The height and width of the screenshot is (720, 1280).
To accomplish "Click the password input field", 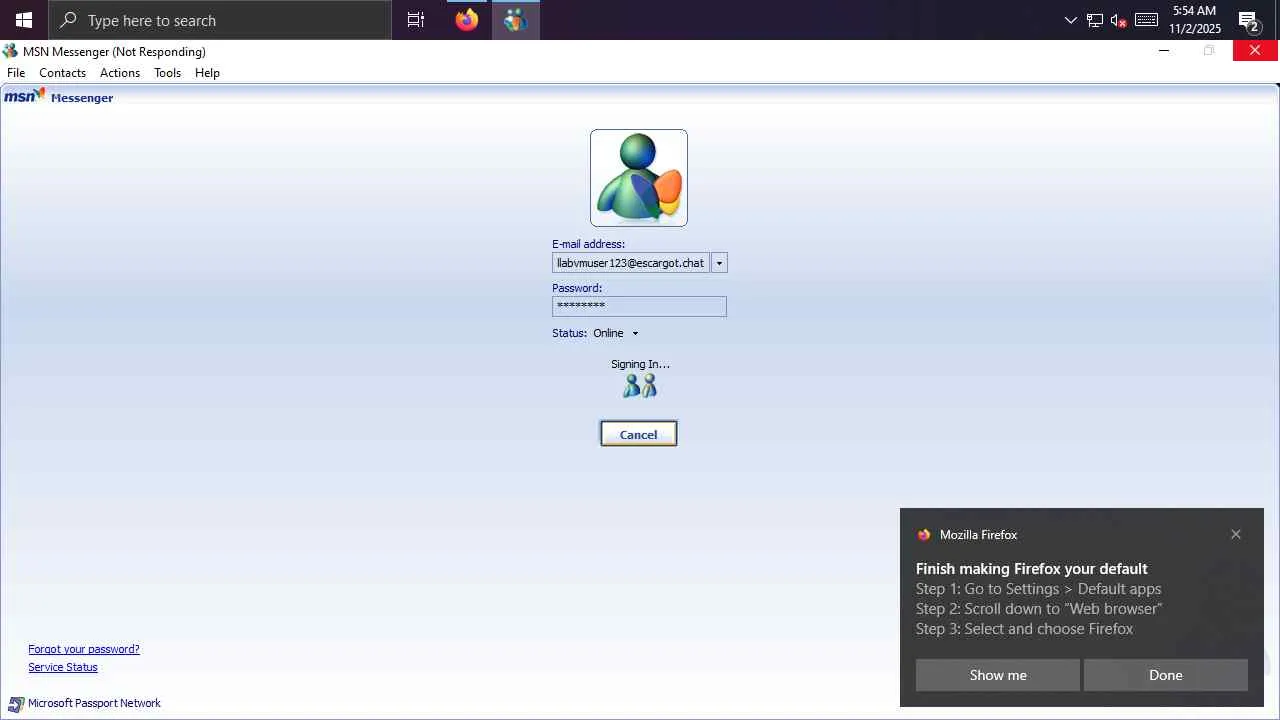I will pyautogui.click(x=639, y=306).
